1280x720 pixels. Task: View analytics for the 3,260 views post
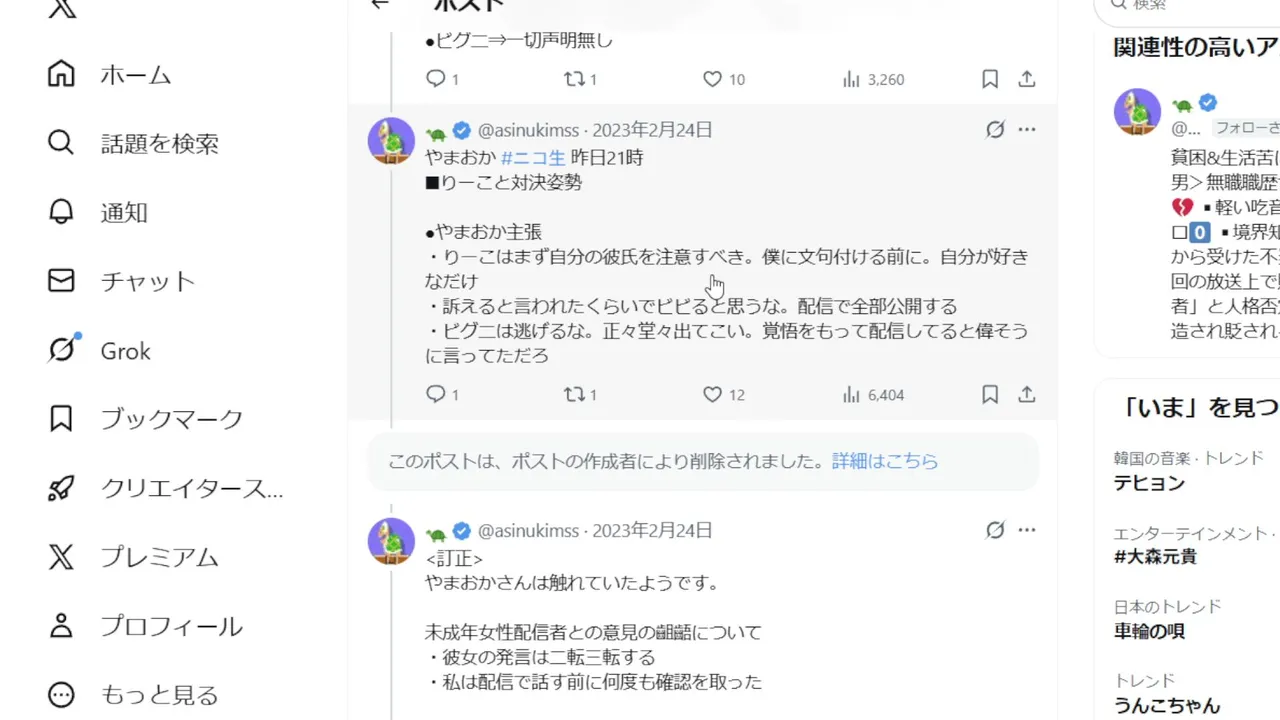click(873, 79)
